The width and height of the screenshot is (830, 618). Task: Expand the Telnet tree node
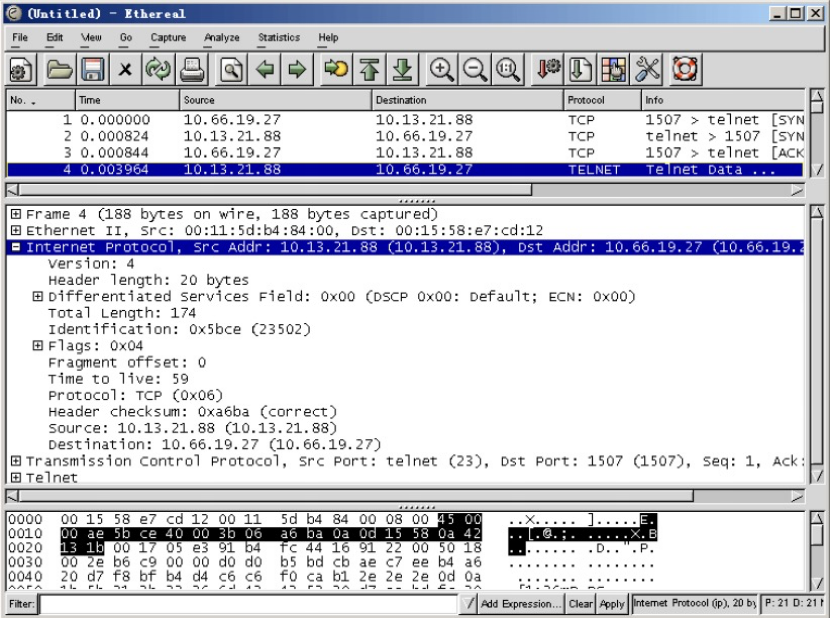click(16, 477)
